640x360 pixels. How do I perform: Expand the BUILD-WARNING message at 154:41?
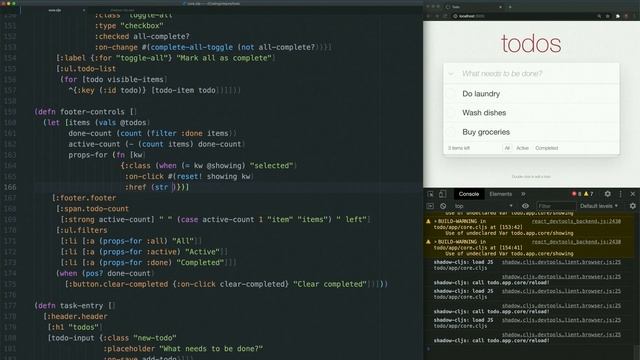coord(436,242)
